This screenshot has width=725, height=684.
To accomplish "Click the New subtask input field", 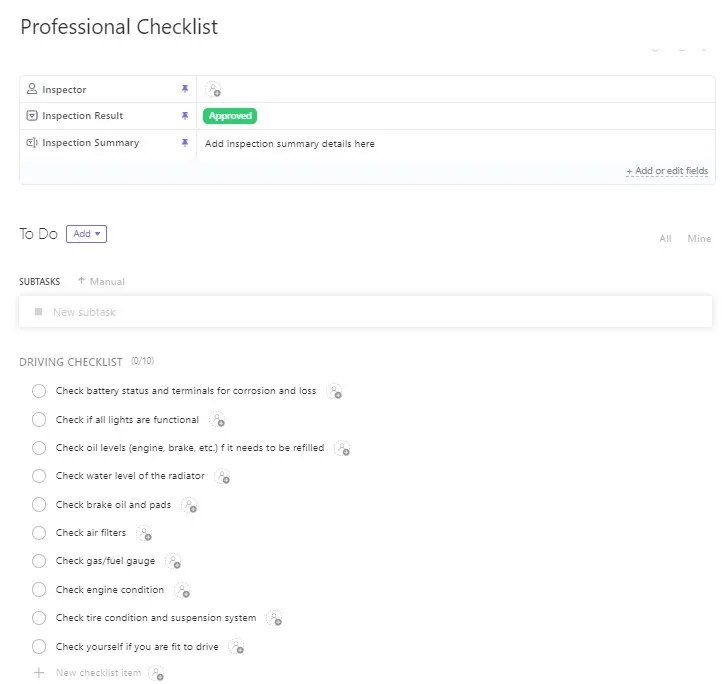I will point(365,312).
